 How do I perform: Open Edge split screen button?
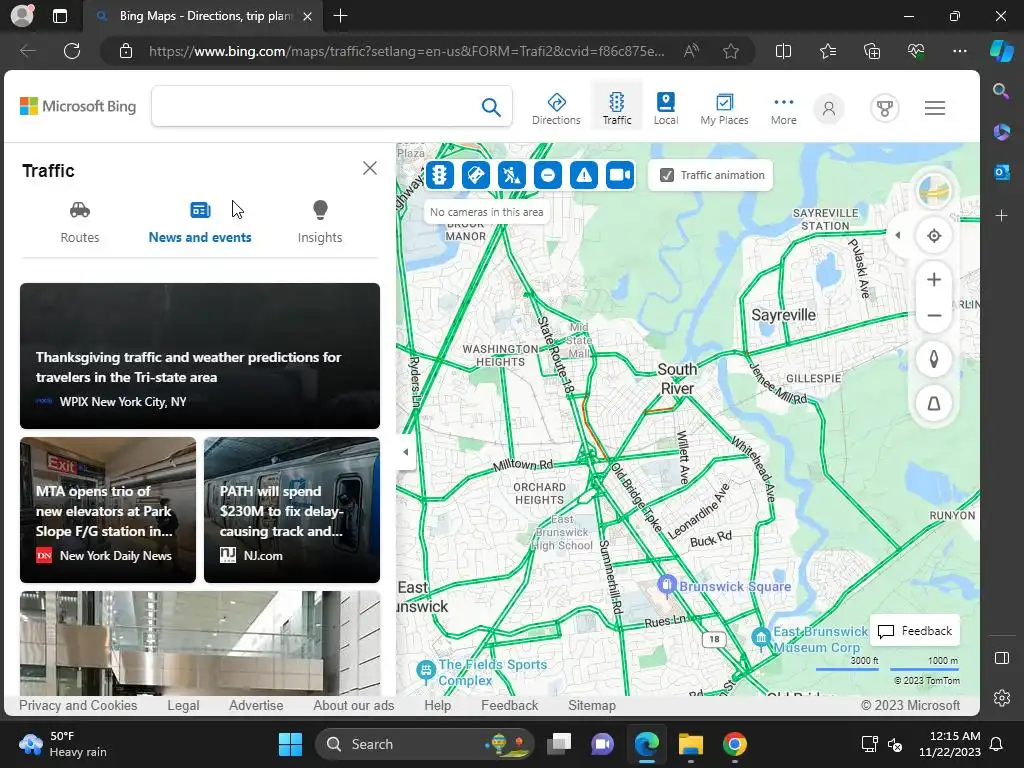click(x=783, y=51)
